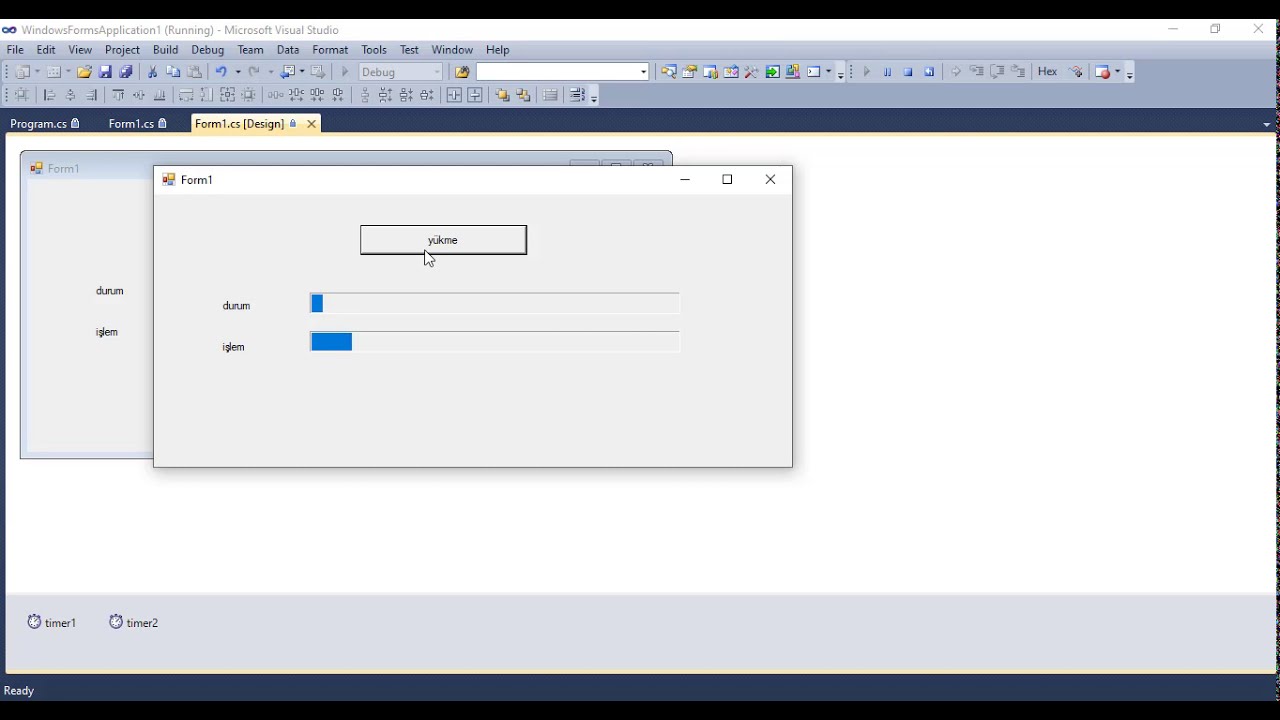The image size is (1280, 720).
Task: Click the Send to Back layout icon
Action: click(x=523, y=95)
